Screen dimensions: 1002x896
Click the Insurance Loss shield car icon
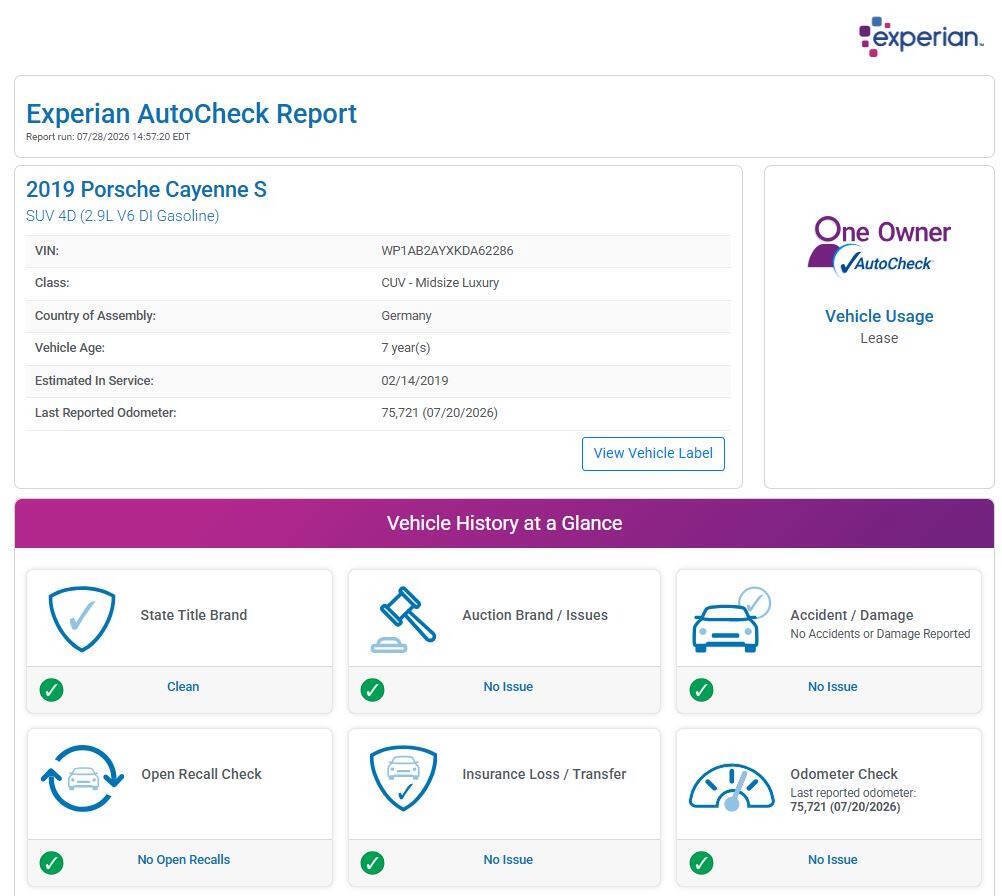(403, 778)
